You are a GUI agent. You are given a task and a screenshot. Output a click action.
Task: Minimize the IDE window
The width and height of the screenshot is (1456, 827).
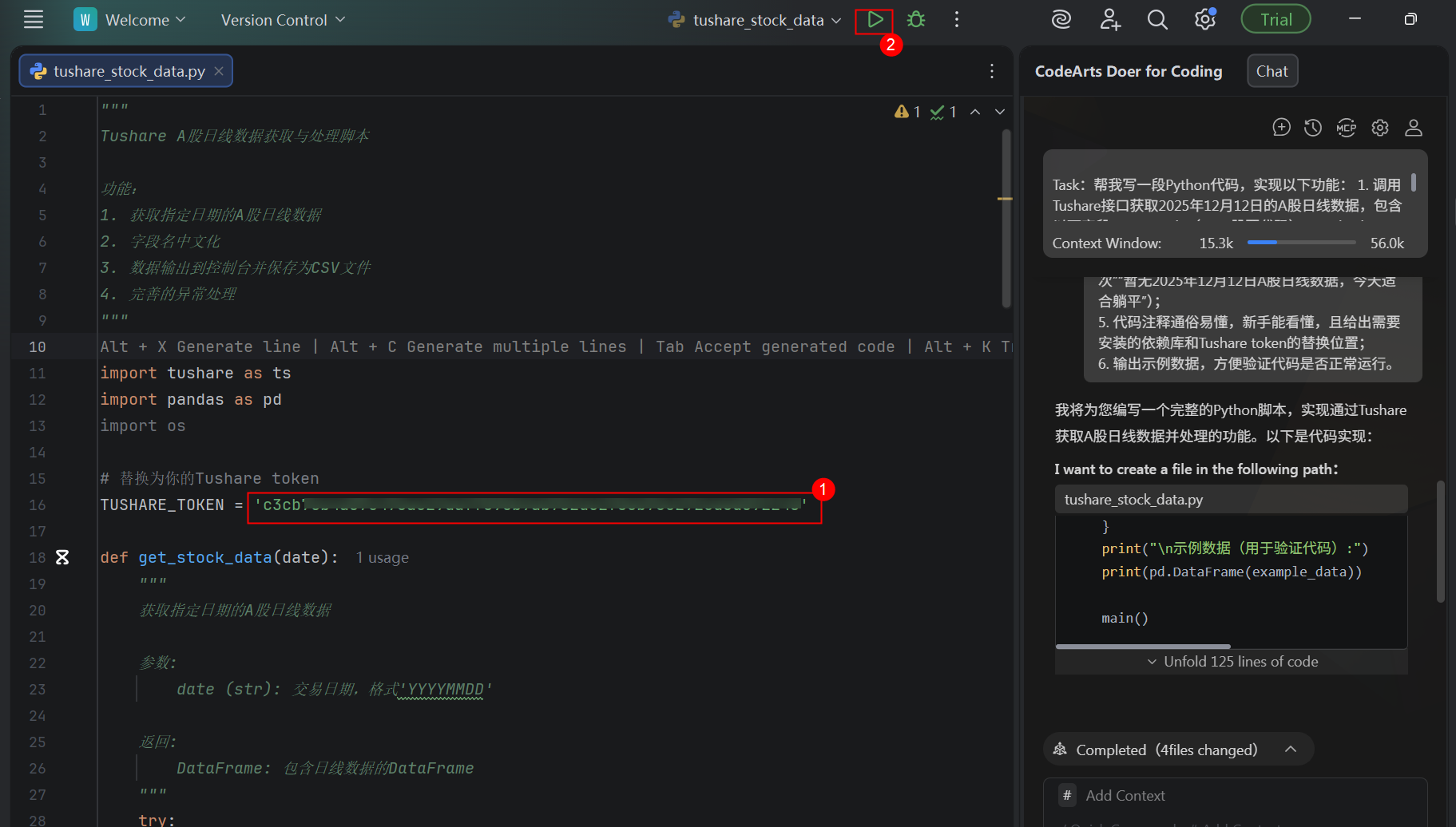[x=1355, y=19]
